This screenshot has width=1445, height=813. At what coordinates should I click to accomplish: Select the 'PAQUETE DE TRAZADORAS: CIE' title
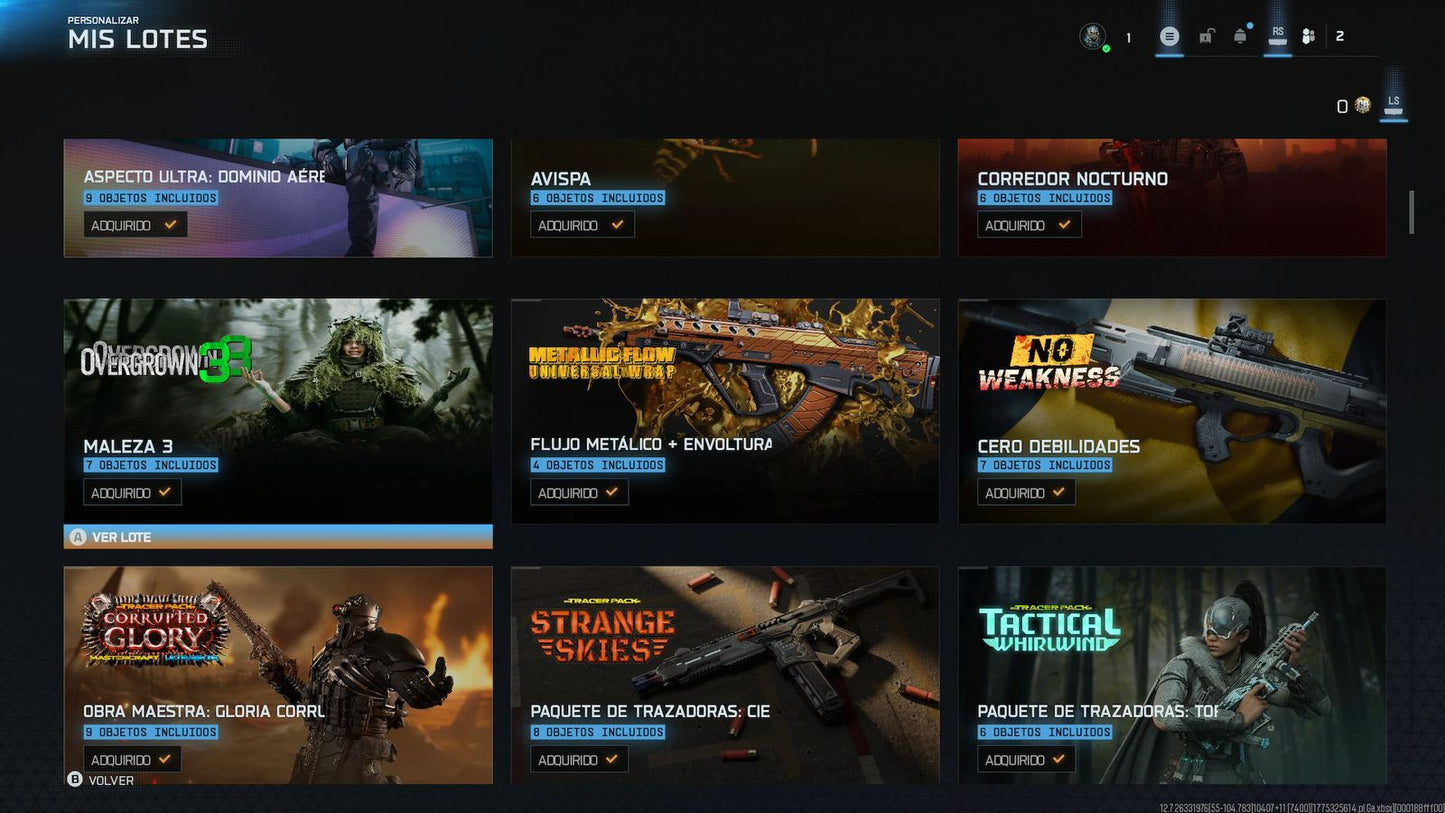tap(650, 712)
